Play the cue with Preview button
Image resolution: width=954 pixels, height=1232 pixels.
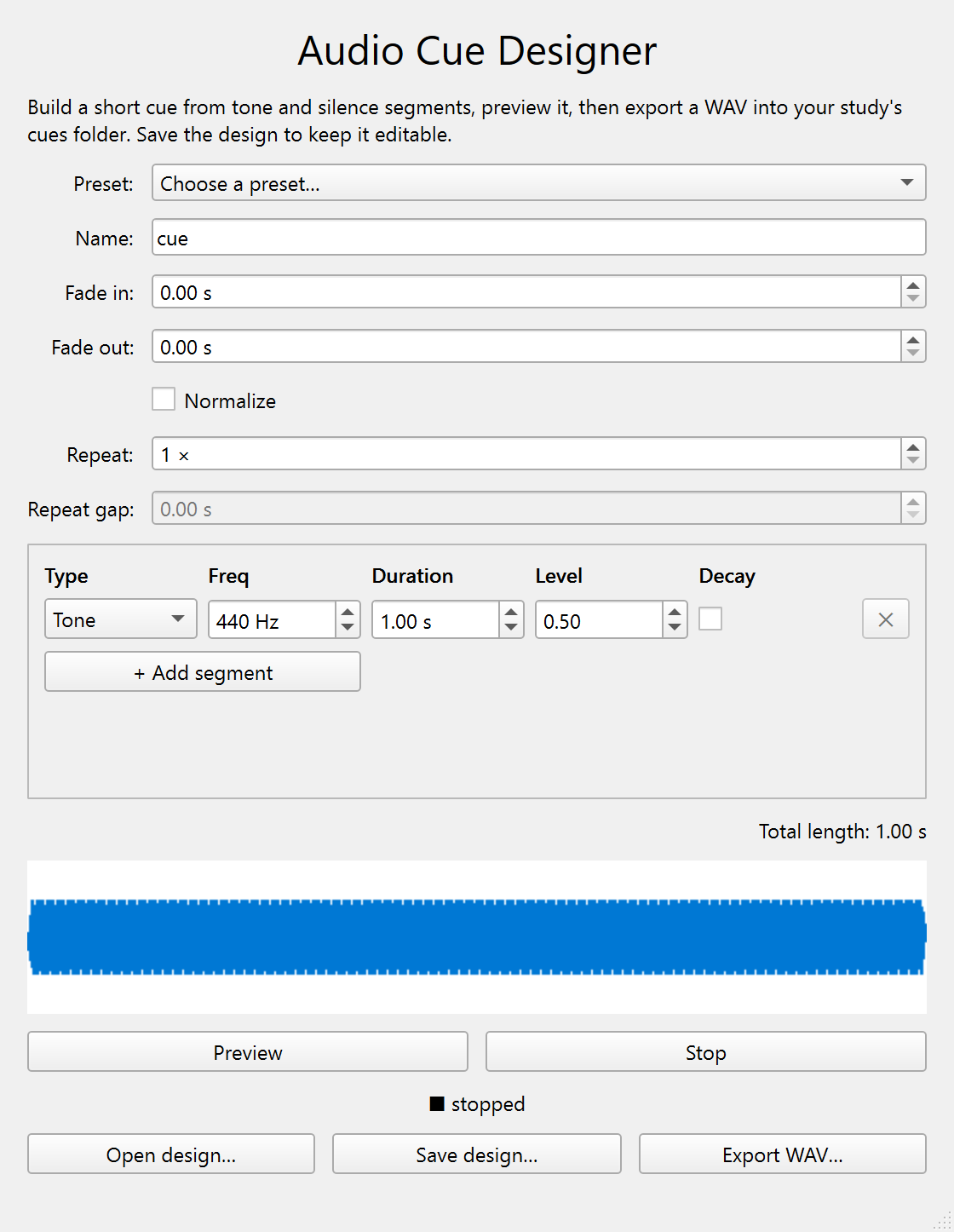pos(248,1051)
